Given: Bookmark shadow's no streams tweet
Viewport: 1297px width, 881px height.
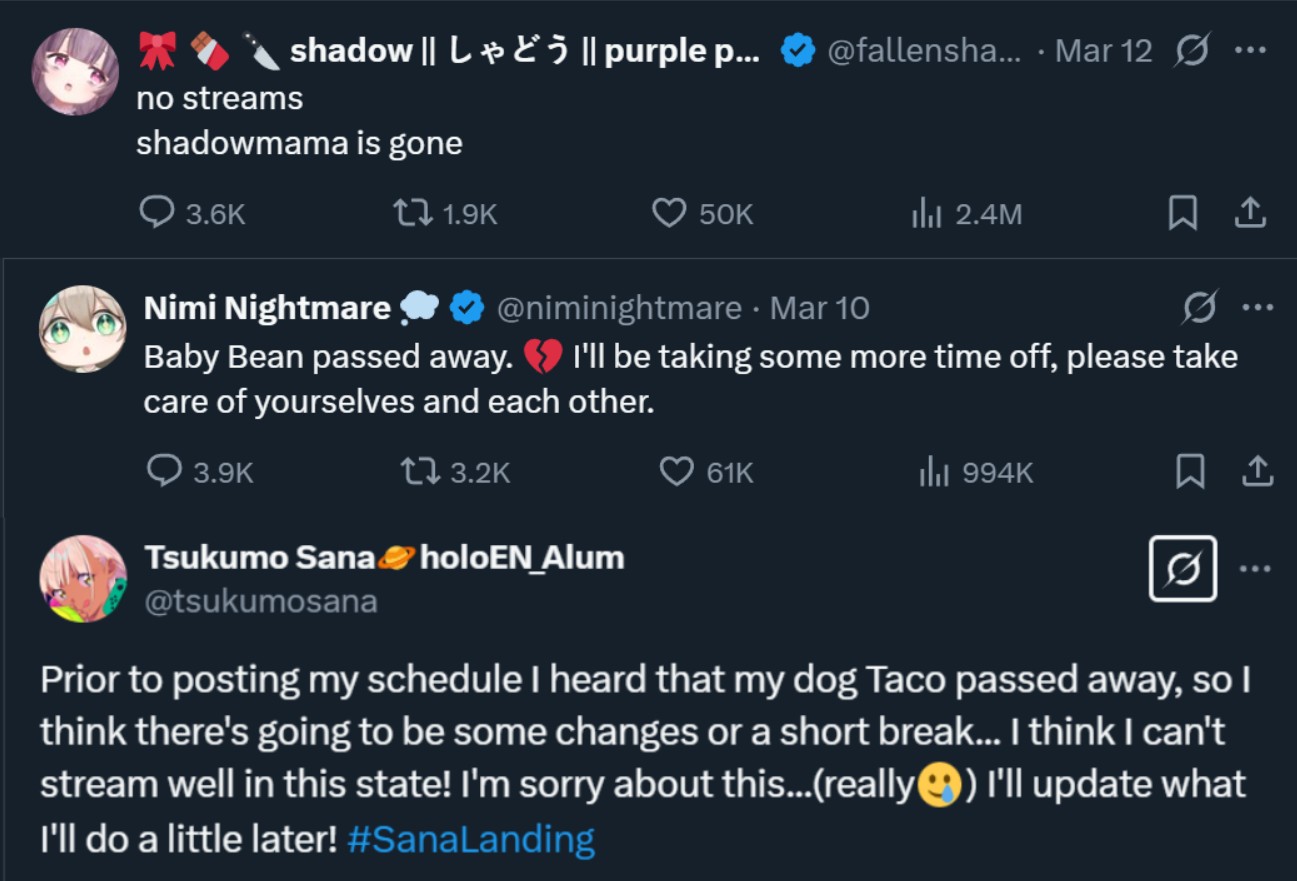Looking at the screenshot, I should (x=1183, y=213).
